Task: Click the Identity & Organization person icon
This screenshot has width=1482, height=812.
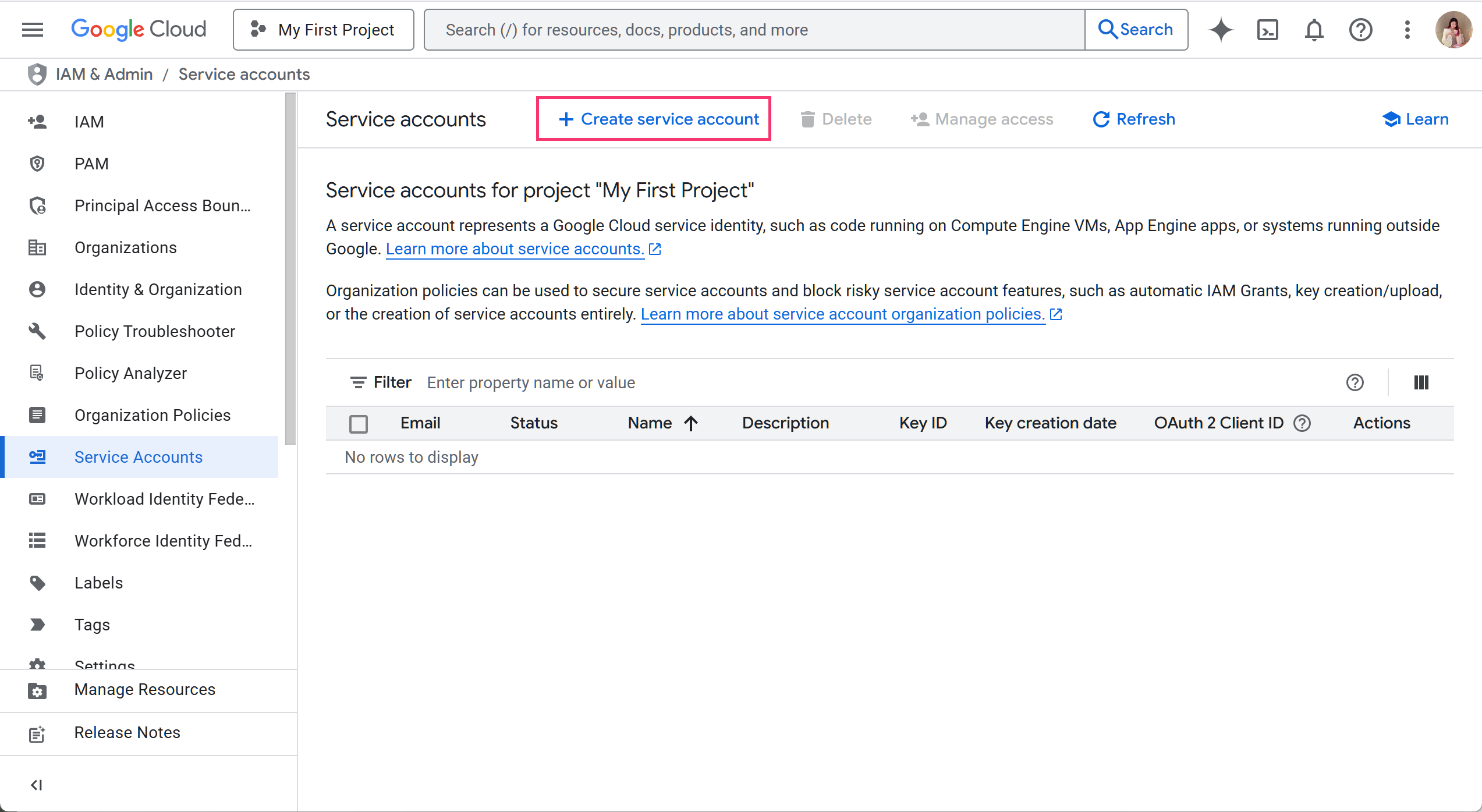Action: coord(37,289)
